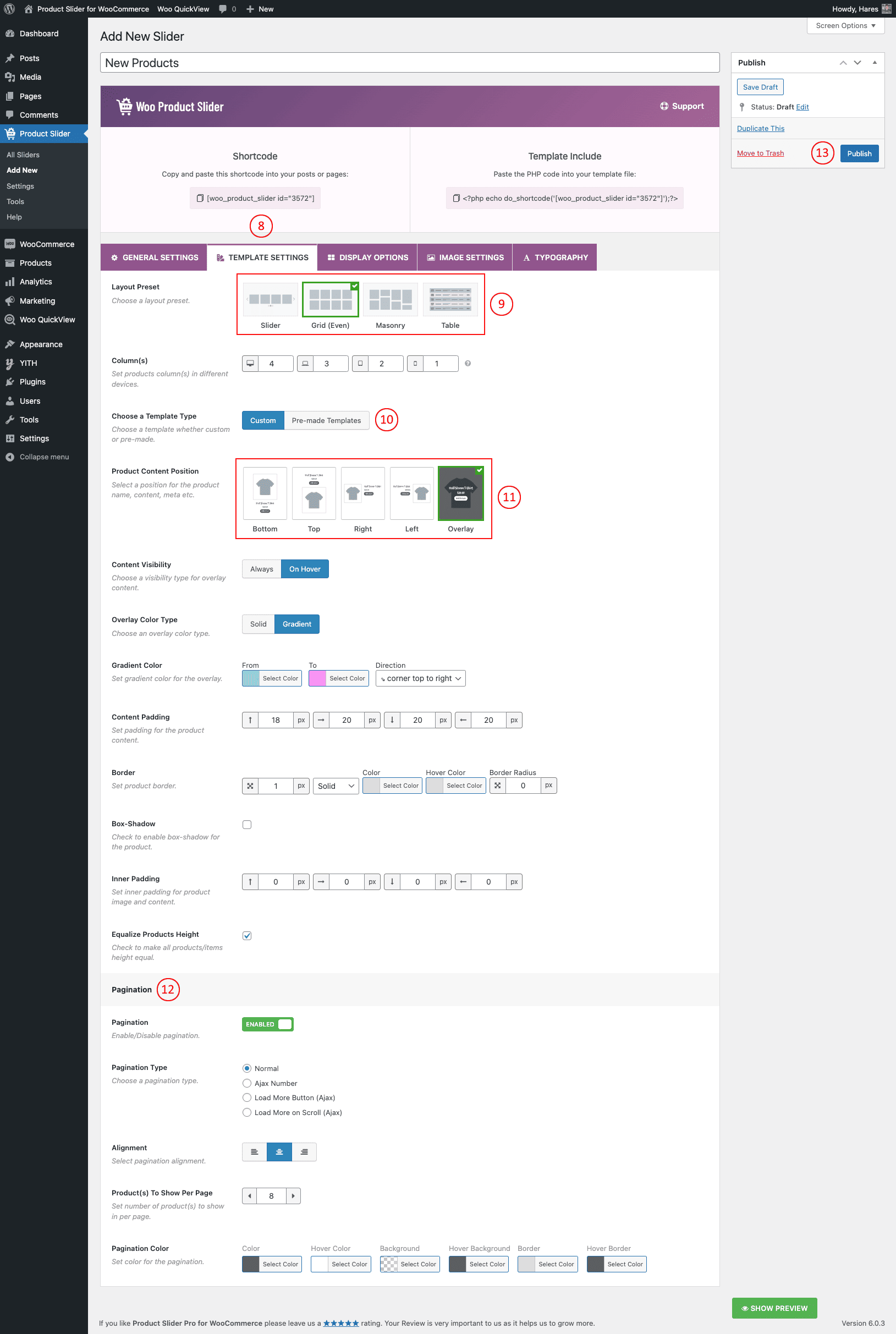Pick the gradient From color swatch
The image size is (896, 1334).
(x=251, y=678)
